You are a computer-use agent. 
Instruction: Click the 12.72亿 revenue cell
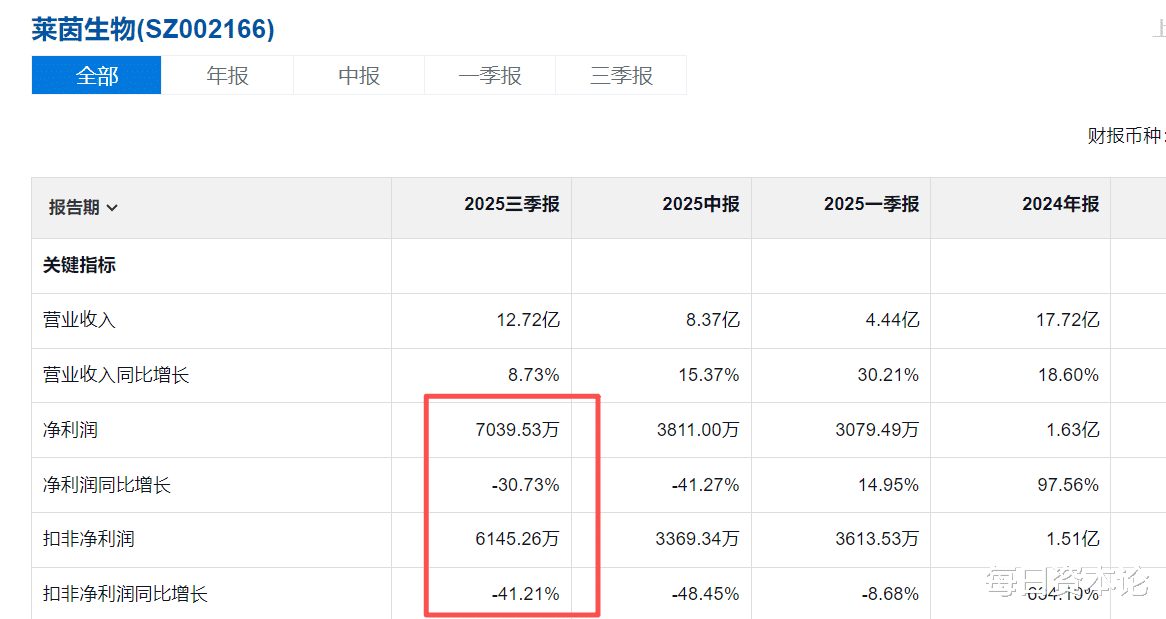pyautogui.click(x=526, y=321)
